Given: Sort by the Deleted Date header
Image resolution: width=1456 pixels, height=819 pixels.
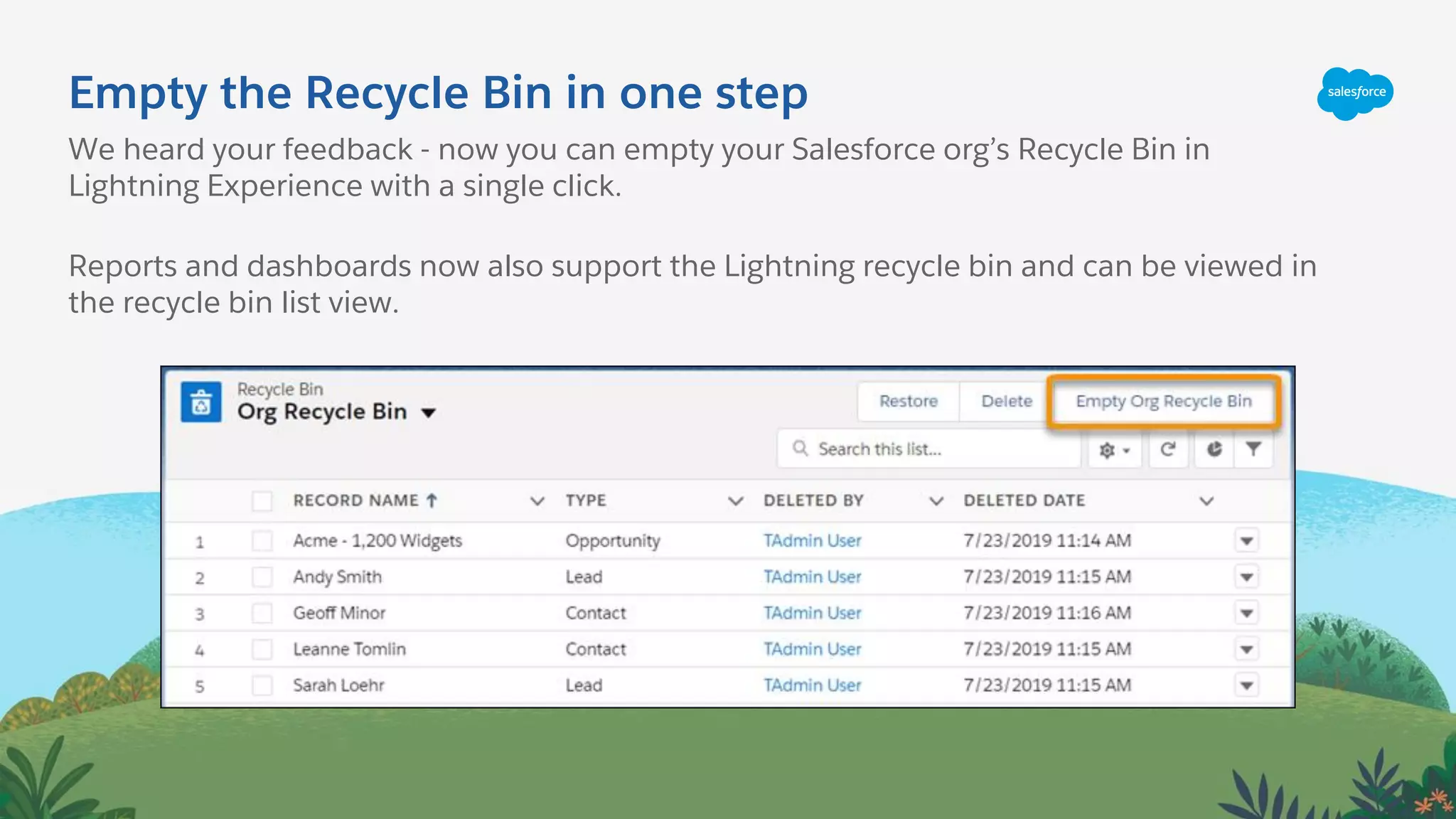Looking at the screenshot, I should coord(1024,500).
